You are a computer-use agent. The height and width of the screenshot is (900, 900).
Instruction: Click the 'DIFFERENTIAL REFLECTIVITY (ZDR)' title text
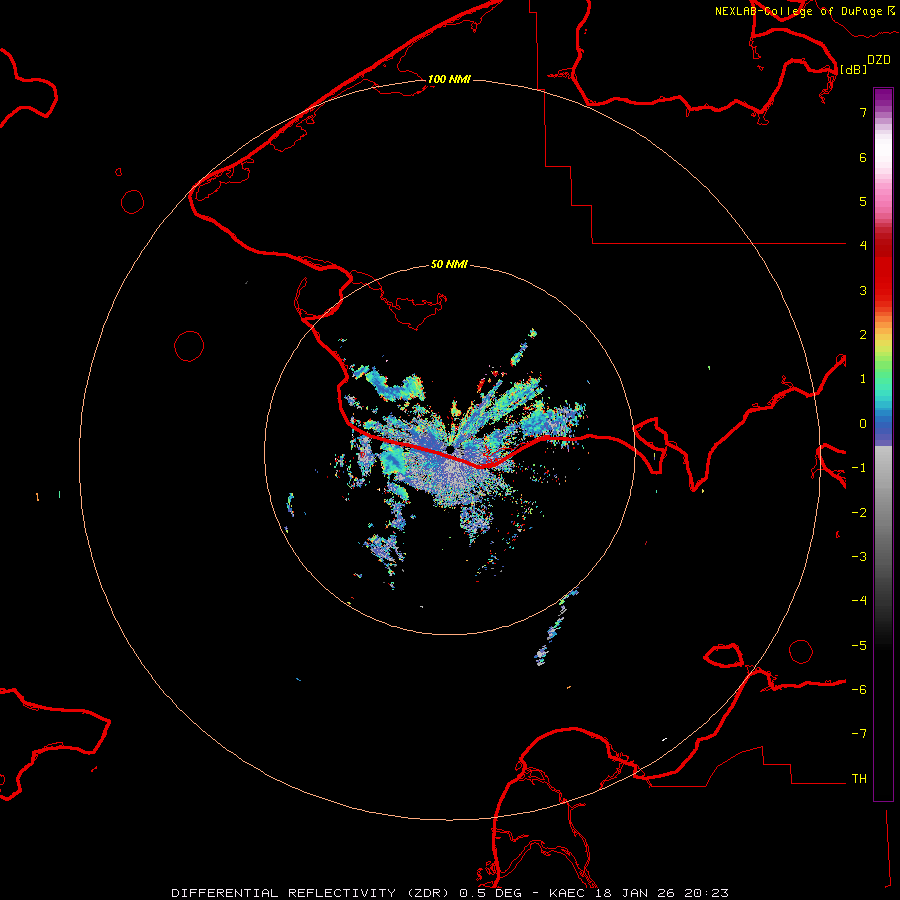point(313,893)
